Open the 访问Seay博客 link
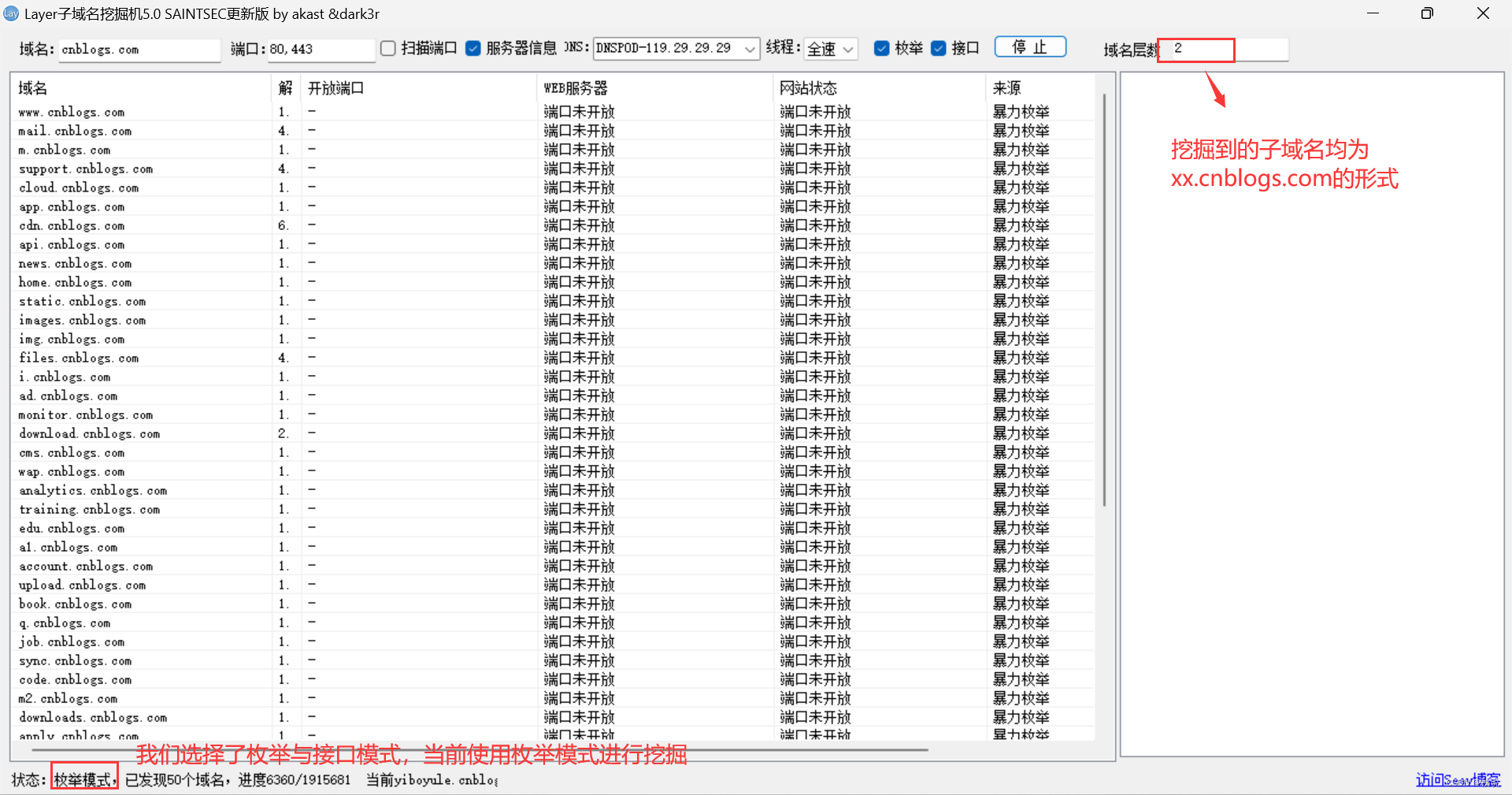 click(x=1458, y=779)
